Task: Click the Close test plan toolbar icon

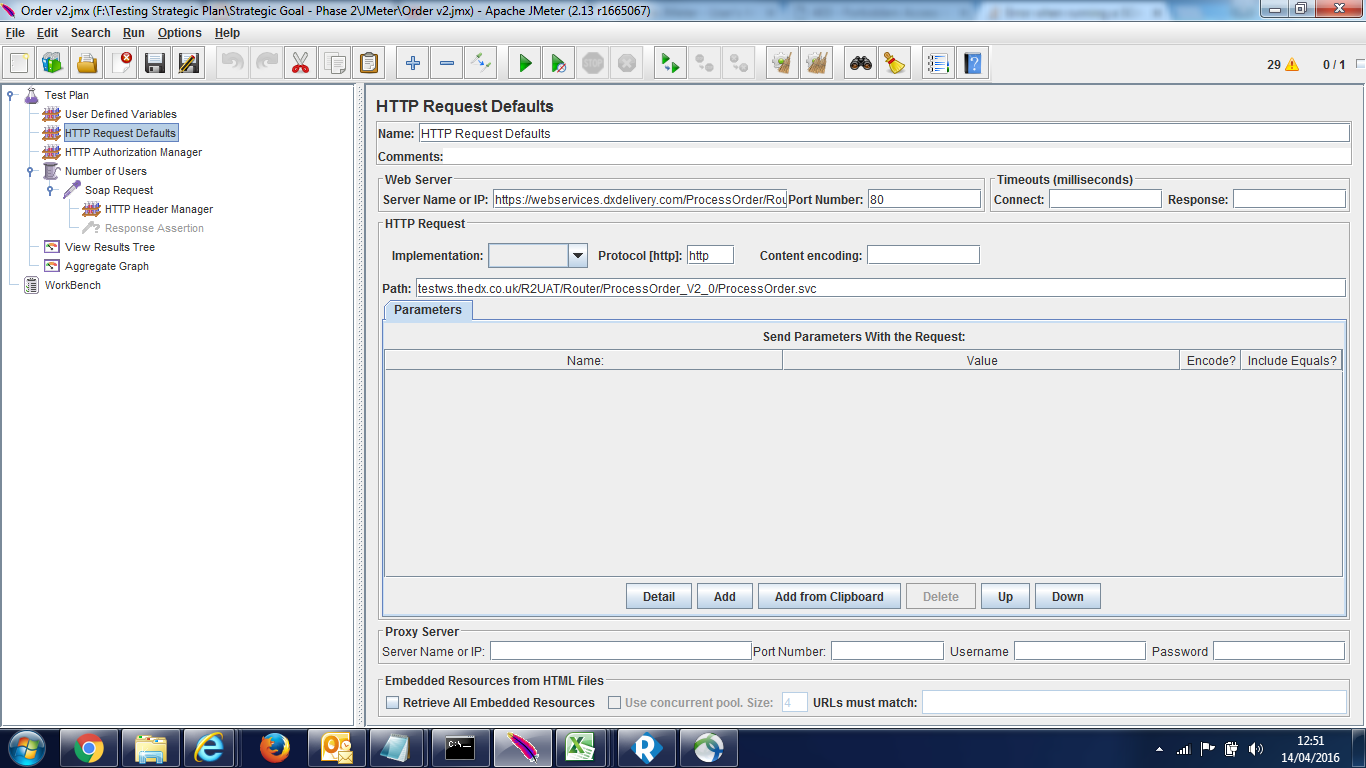Action: (121, 64)
